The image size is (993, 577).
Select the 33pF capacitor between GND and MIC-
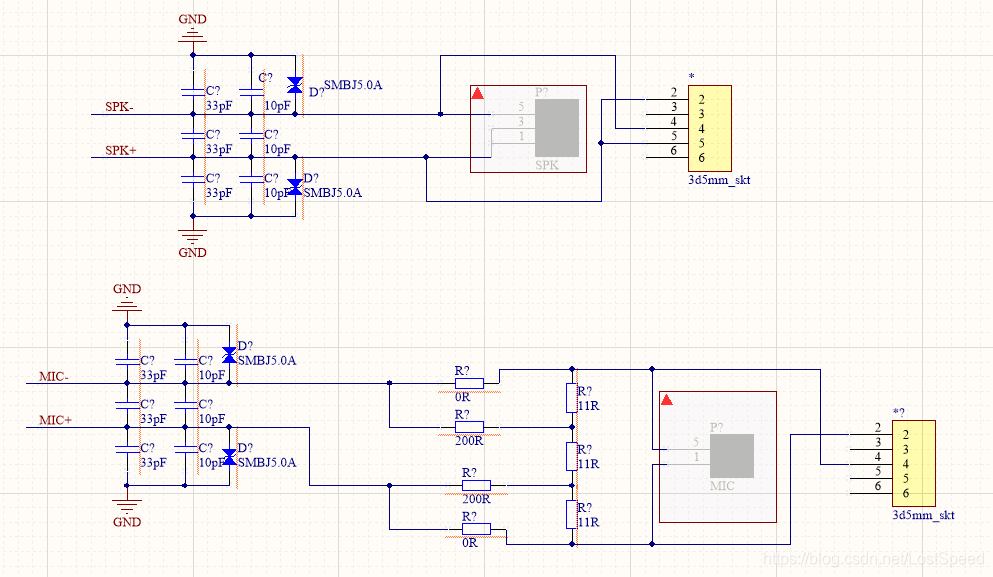pos(127,362)
